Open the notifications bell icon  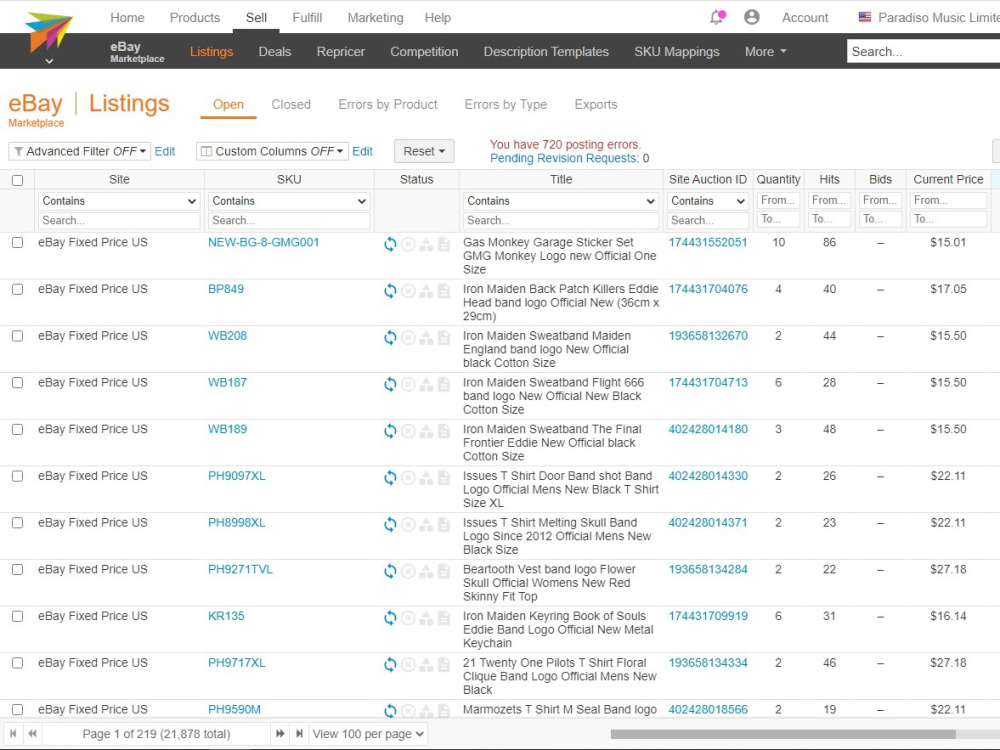pos(717,17)
